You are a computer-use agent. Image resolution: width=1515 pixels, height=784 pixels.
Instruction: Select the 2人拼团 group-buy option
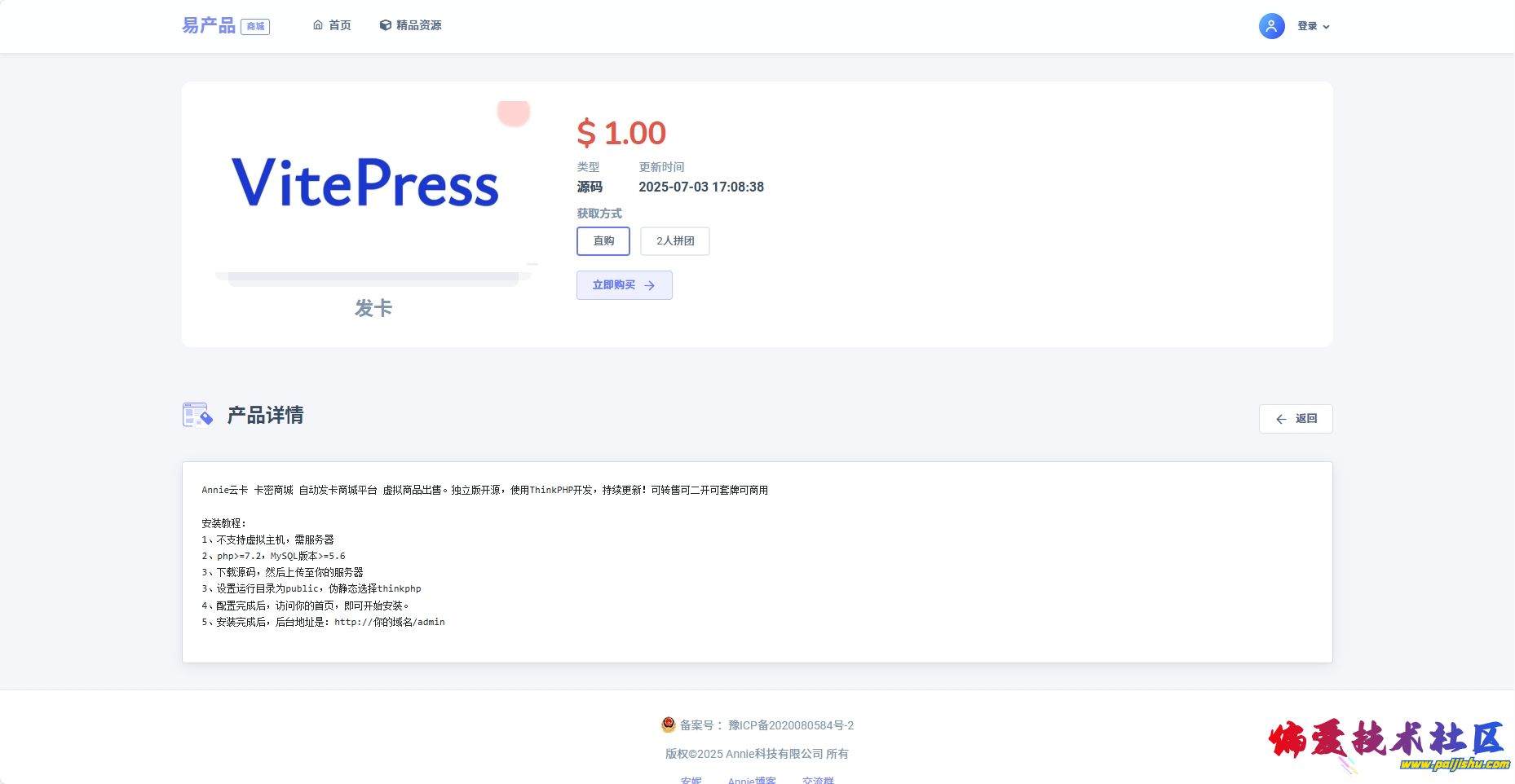pyautogui.click(x=675, y=241)
